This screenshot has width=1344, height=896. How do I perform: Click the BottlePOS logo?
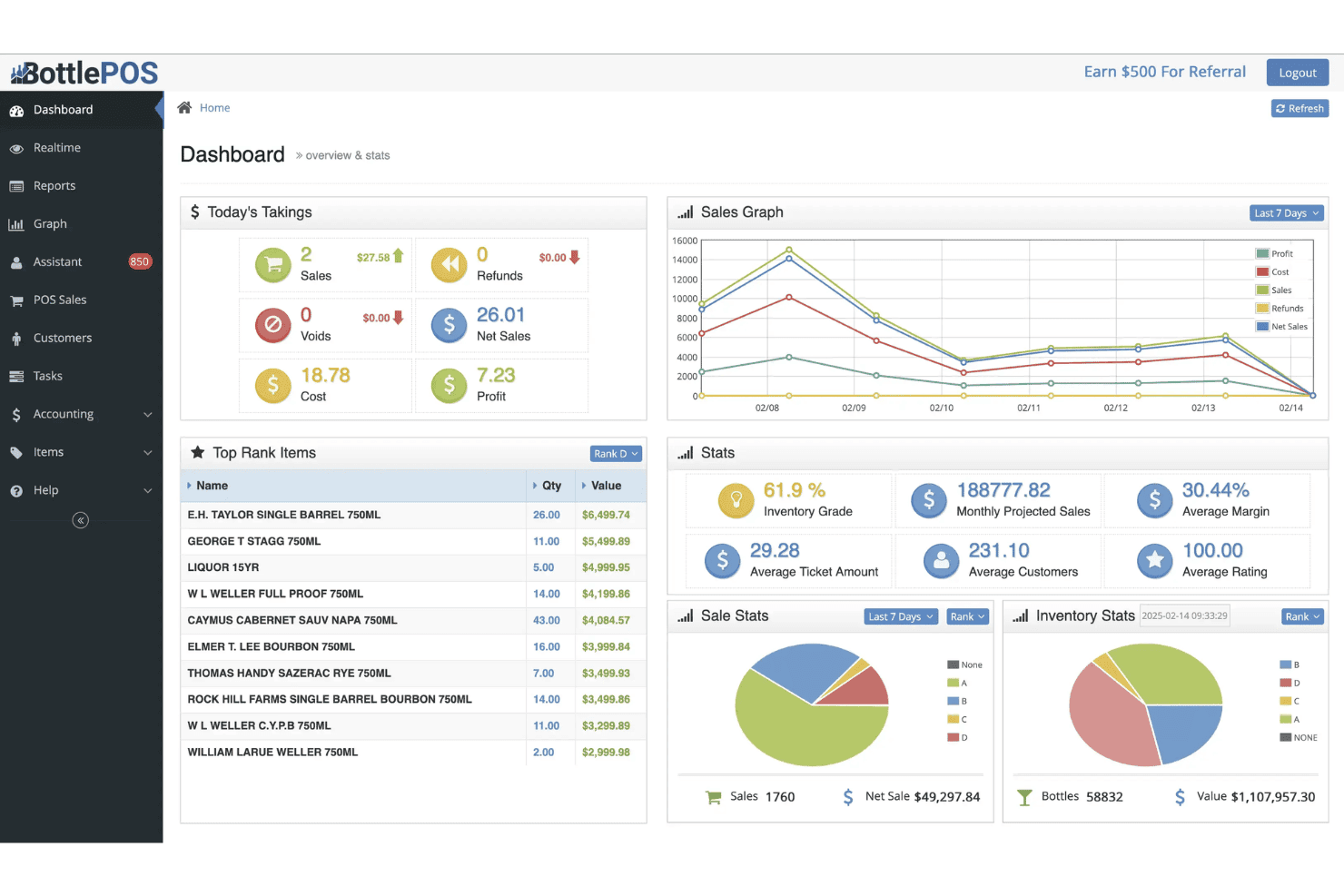pos(84,73)
